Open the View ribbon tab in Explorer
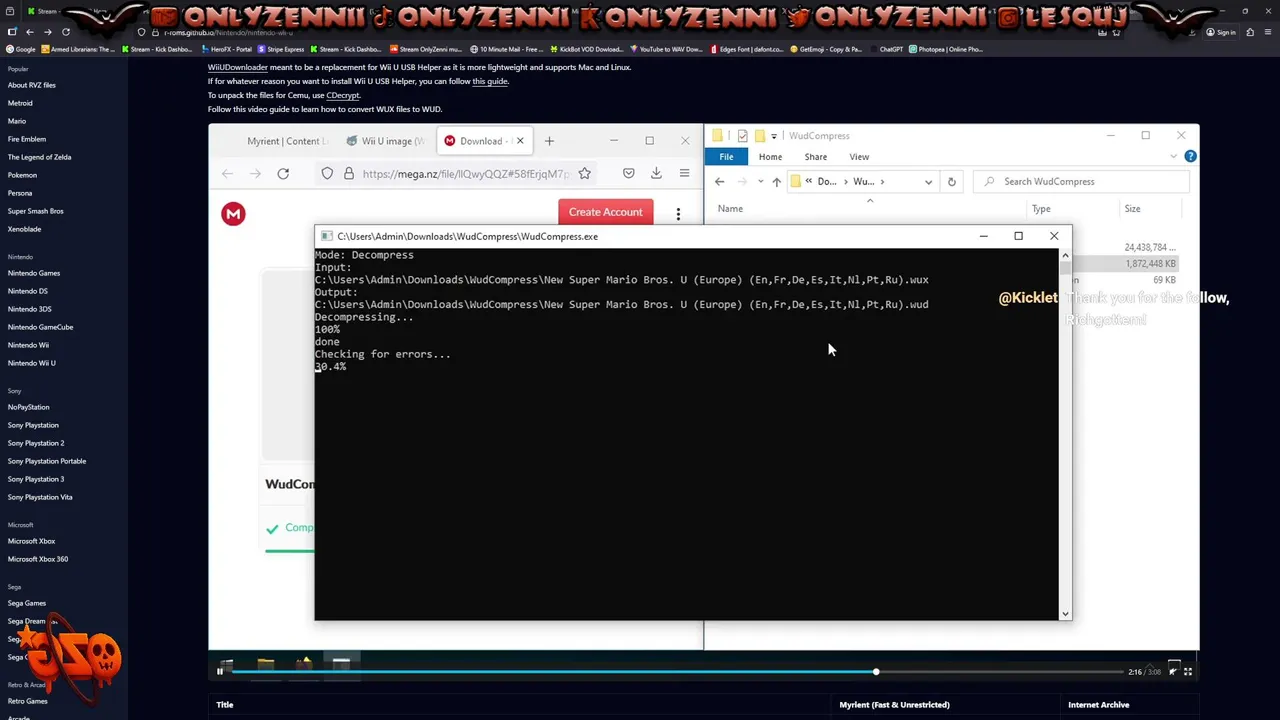Image resolution: width=1280 pixels, height=720 pixels. (x=859, y=157)
